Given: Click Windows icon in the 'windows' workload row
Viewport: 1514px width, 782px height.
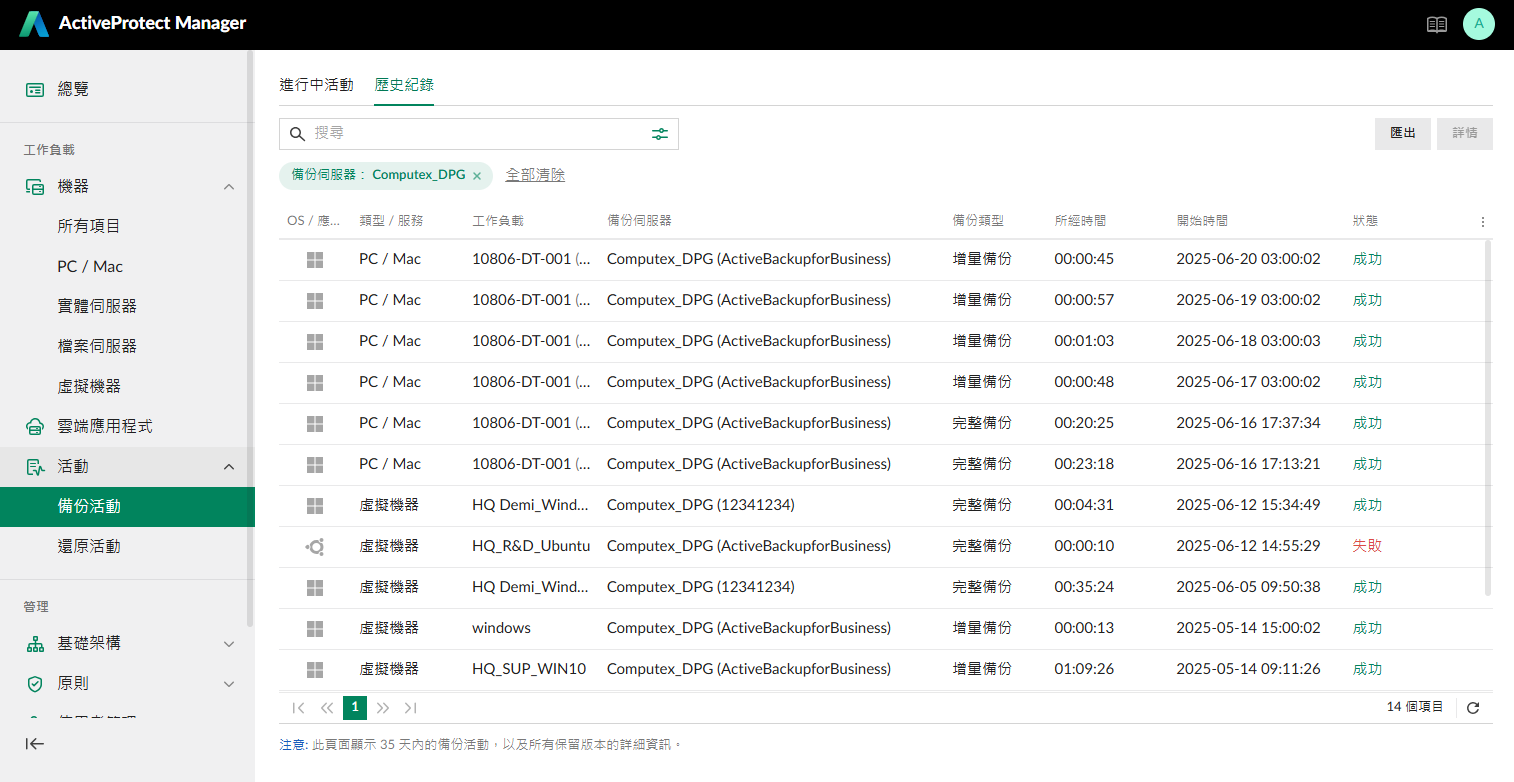Looking at the screenshot, I should (315, 628).
